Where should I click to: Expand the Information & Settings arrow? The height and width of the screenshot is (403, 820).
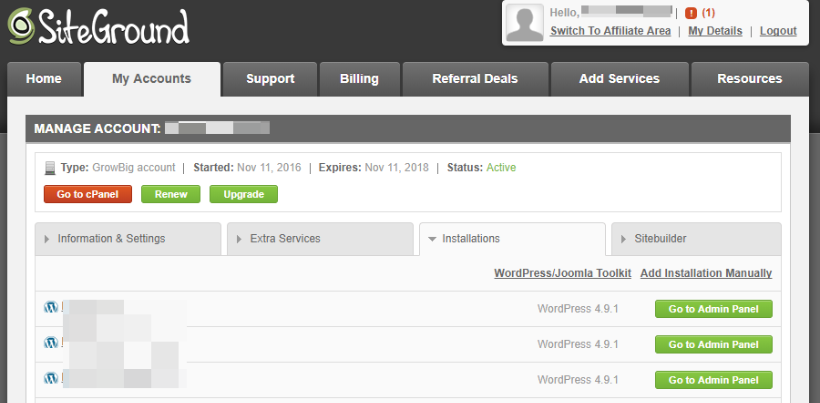click(x=47, y=239)
